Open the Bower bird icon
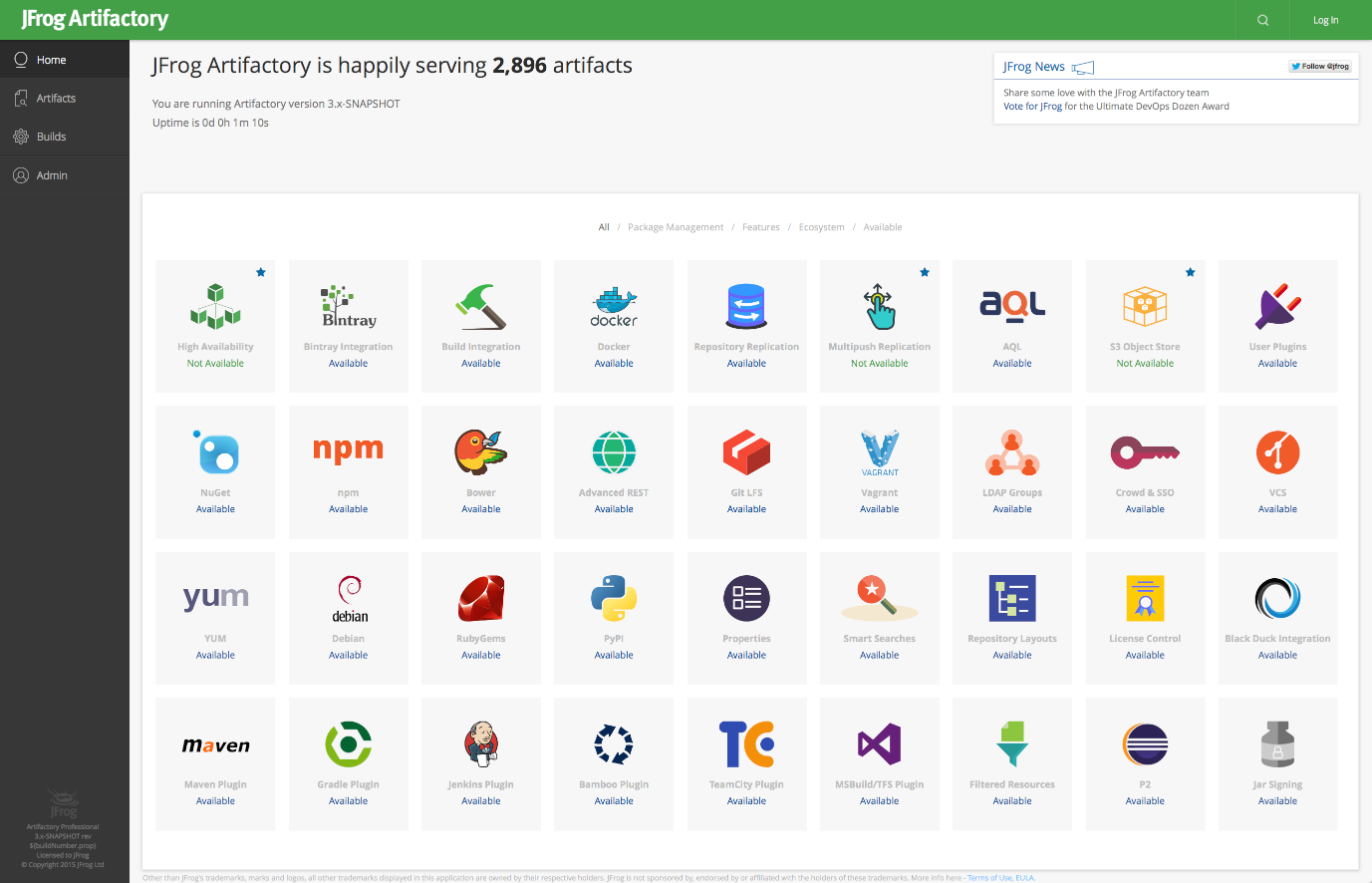Viewport: 1372px width, 883px height. click(481, 451)
